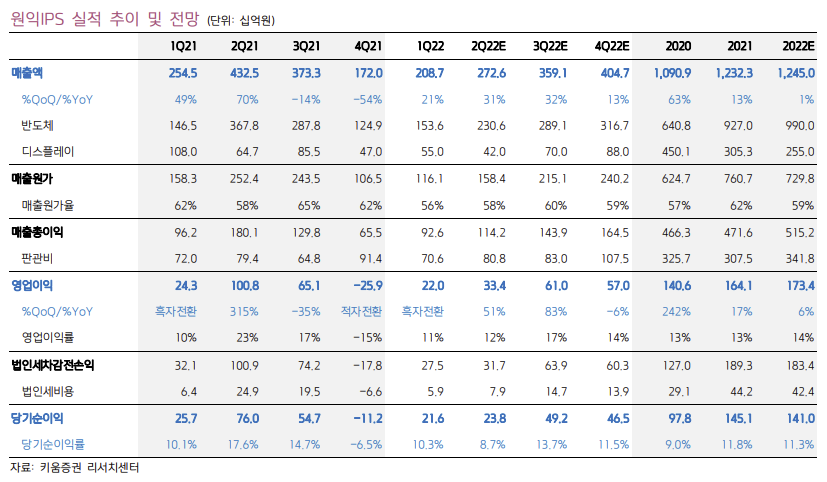Screen dimensions: 827x482
Task: Click the 1Q21 column header
Action: 182,47
